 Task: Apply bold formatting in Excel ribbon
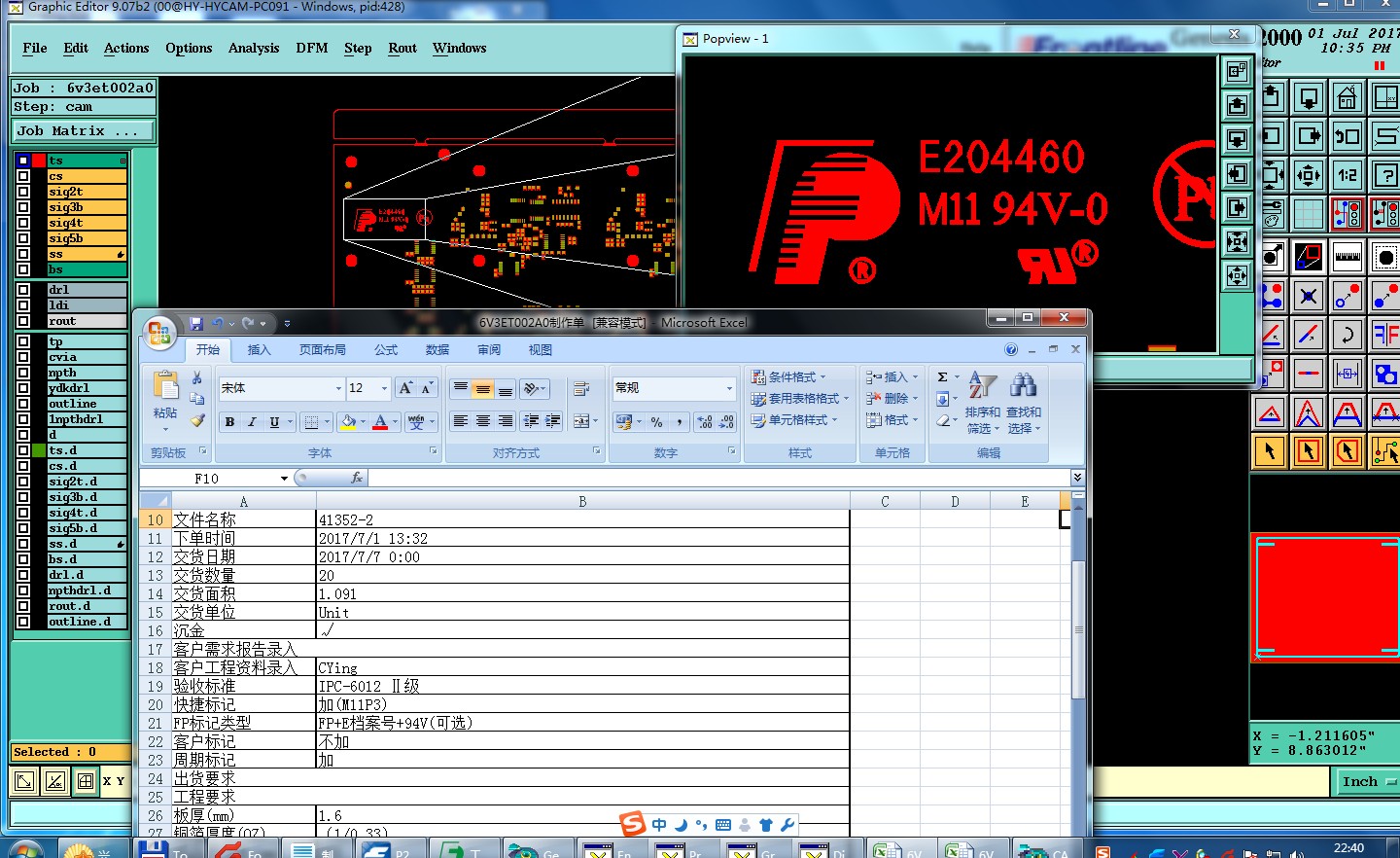(230, 421)
